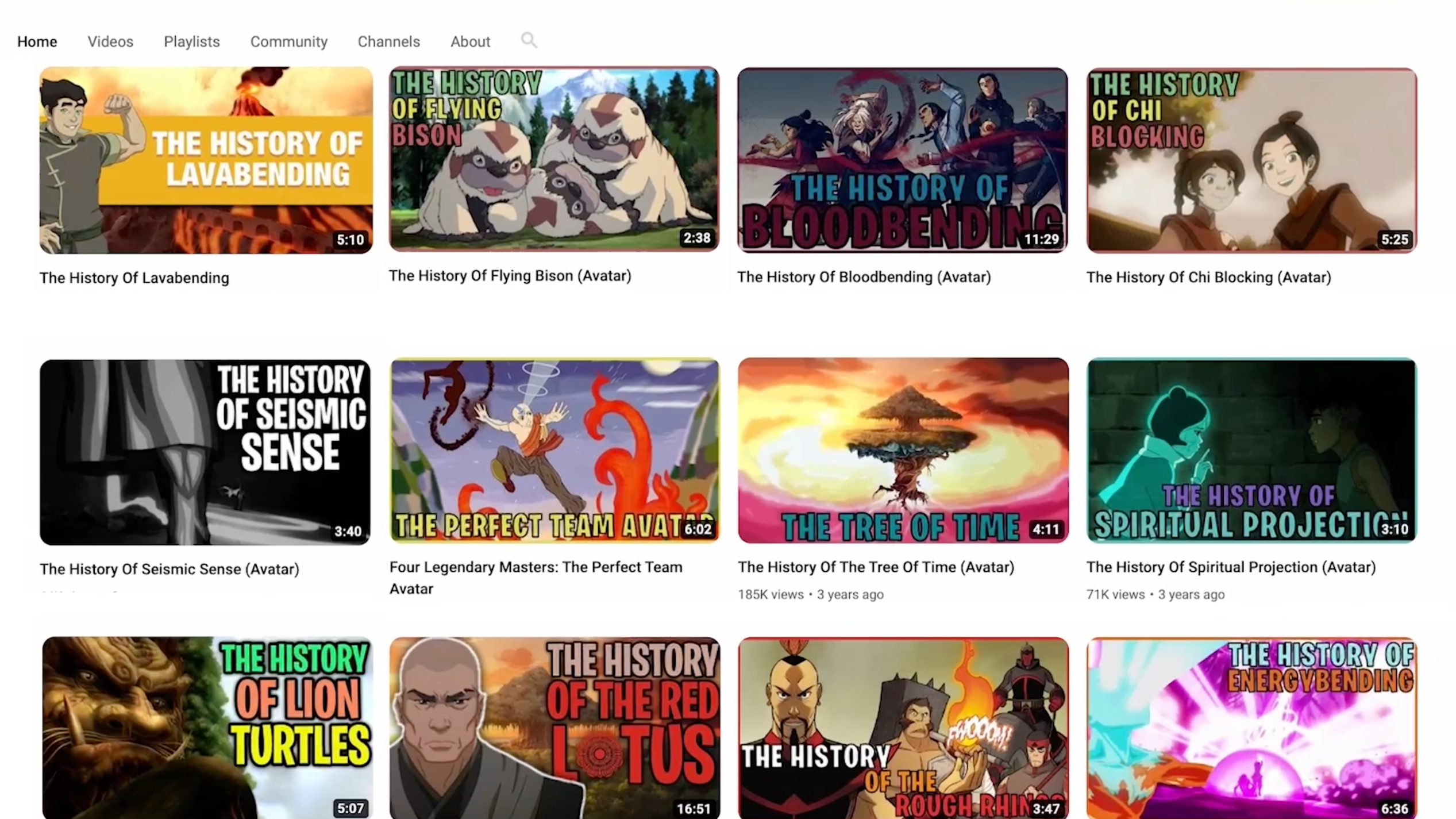Click the "185K views • 3 years ago" text
This screenshot has width=1456, height=819.
click(x=811, y=594)
